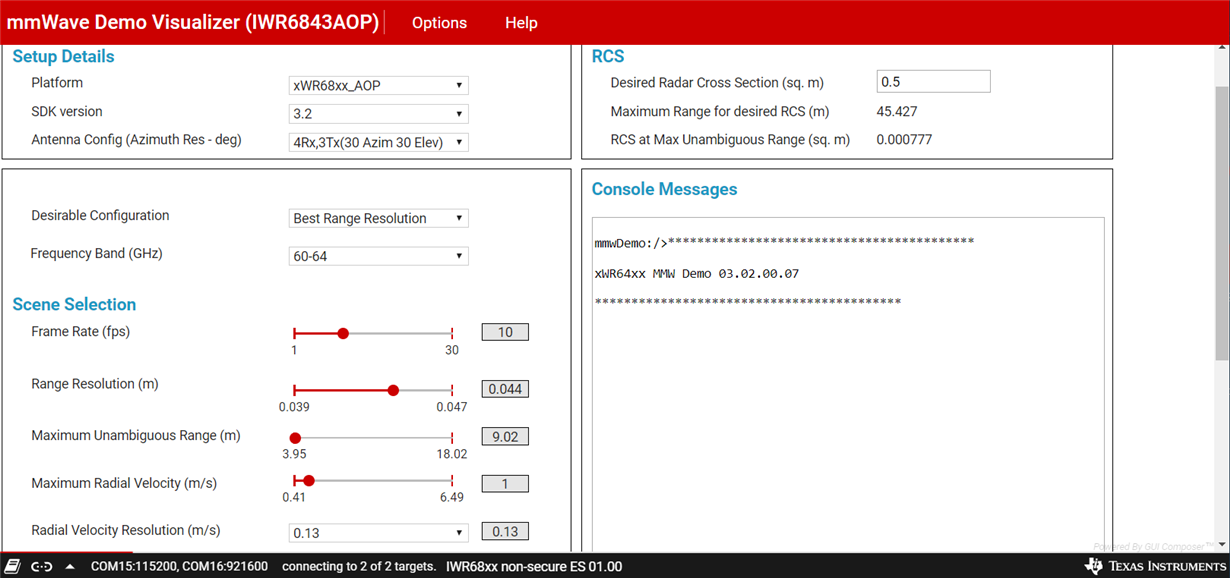Click the IWR68xx non-secure ES 01.00 text
Screen dimensions: 1230x578
534,566
